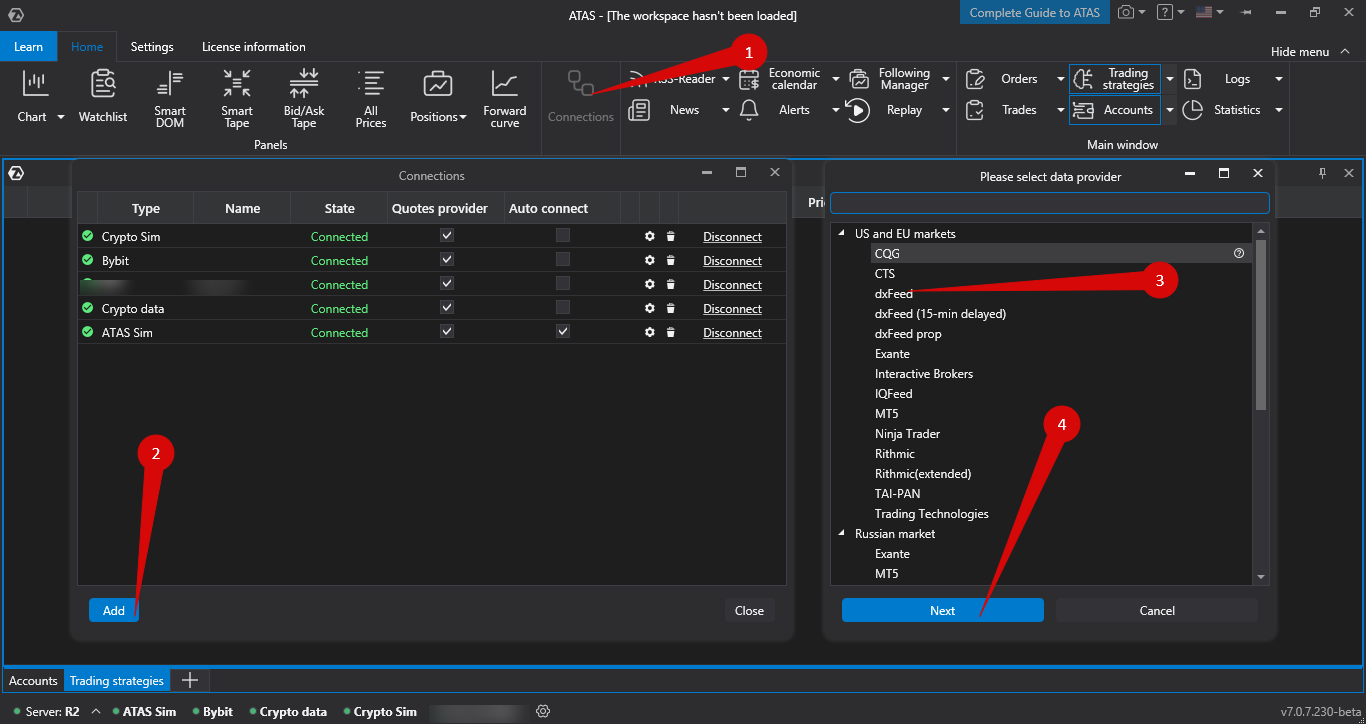Enable Auto connect for Crypto Sim
The image size is (1366, 724).
coord(563,236)
